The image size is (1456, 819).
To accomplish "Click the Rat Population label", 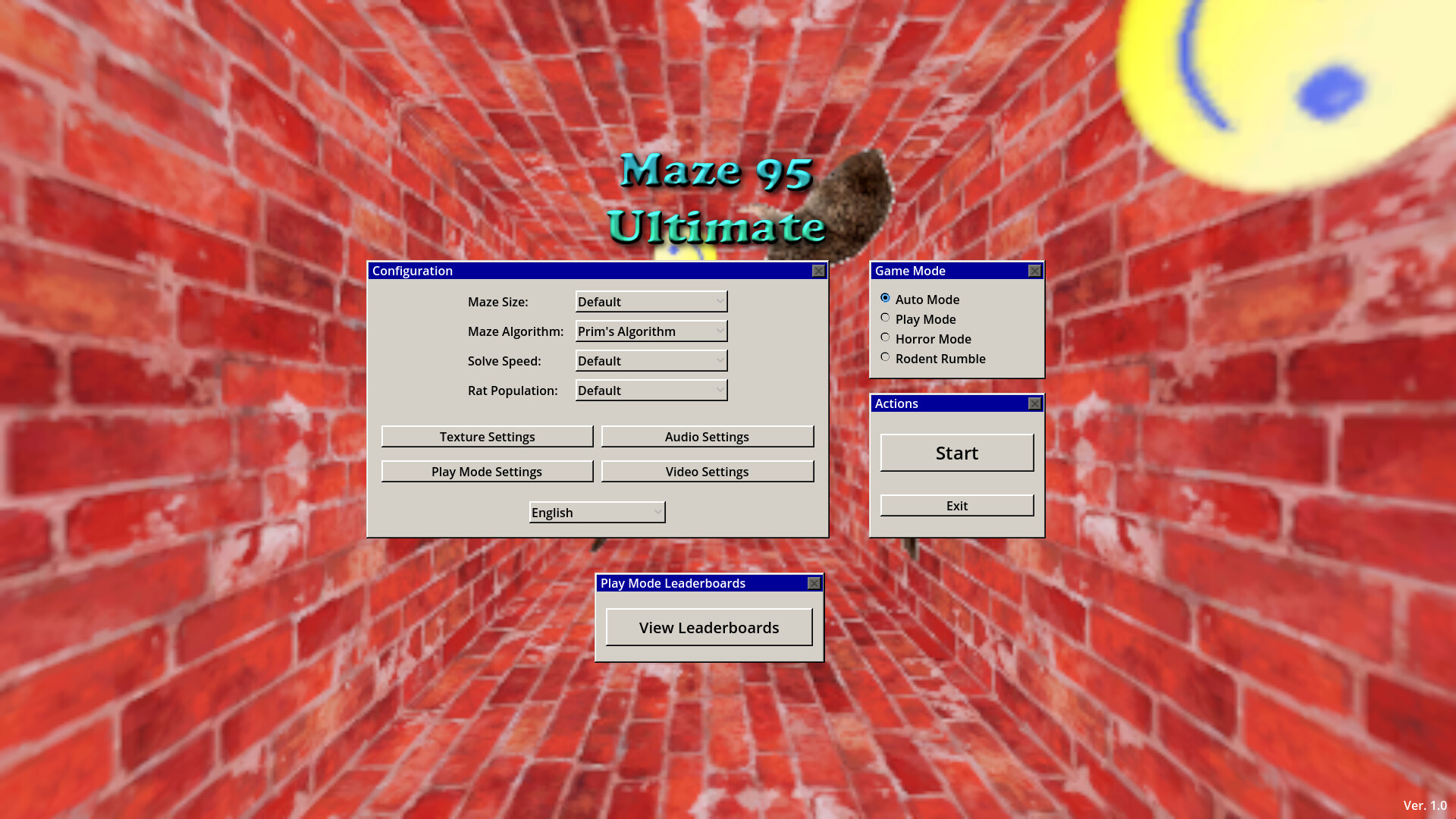I will tap(513, 391).
